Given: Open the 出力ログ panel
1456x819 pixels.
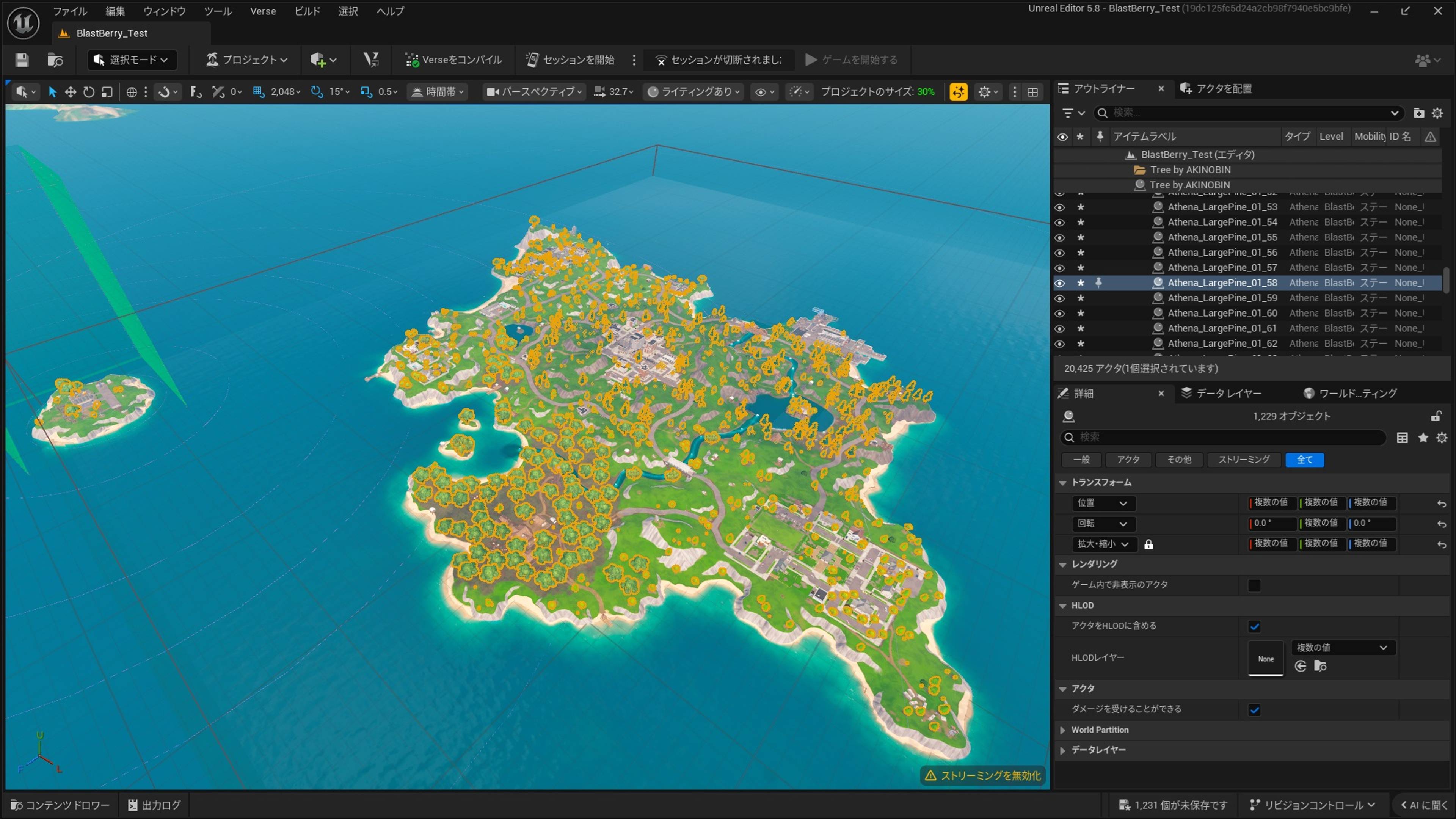Looking at the screenshot, I should pos(154,805).
